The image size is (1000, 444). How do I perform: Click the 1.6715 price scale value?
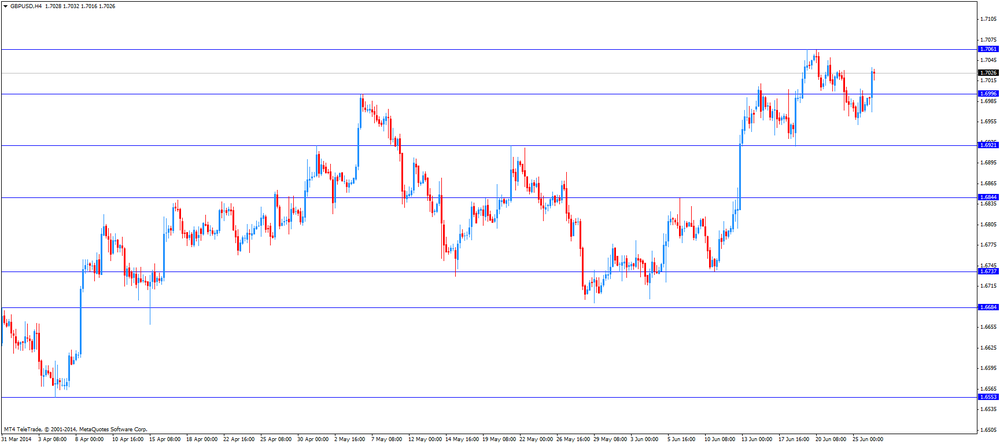pyautogui.click(x=988, y=286)
